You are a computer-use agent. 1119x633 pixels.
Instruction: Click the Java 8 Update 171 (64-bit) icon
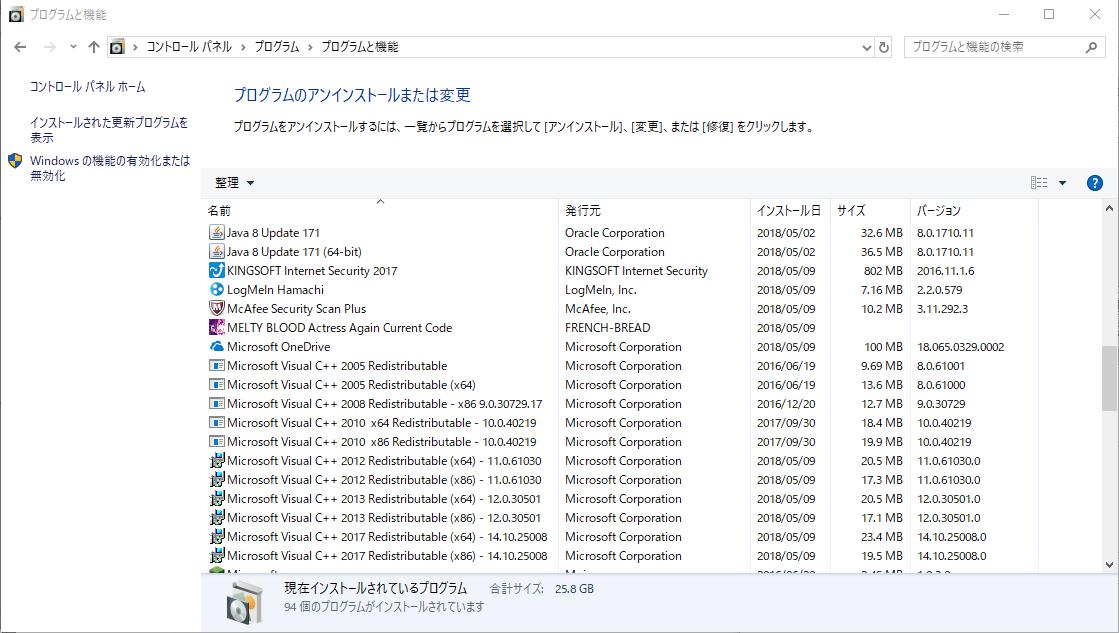pyautogui.click(x=216, y=252)
